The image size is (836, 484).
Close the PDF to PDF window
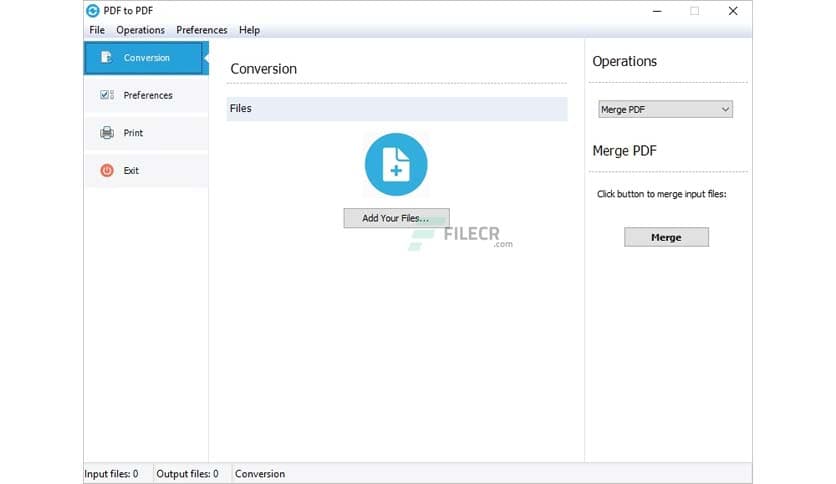click(x=733, y=11)
